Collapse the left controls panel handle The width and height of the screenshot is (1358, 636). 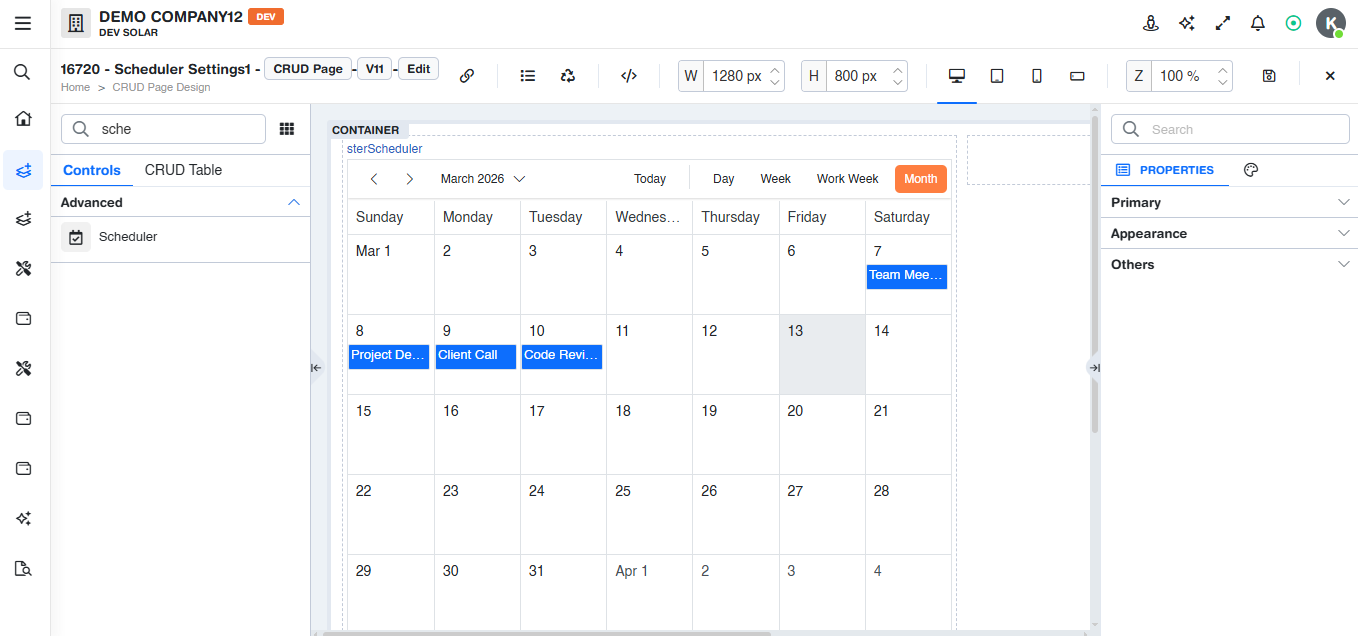pyautogui.click(x=316, y=368)
